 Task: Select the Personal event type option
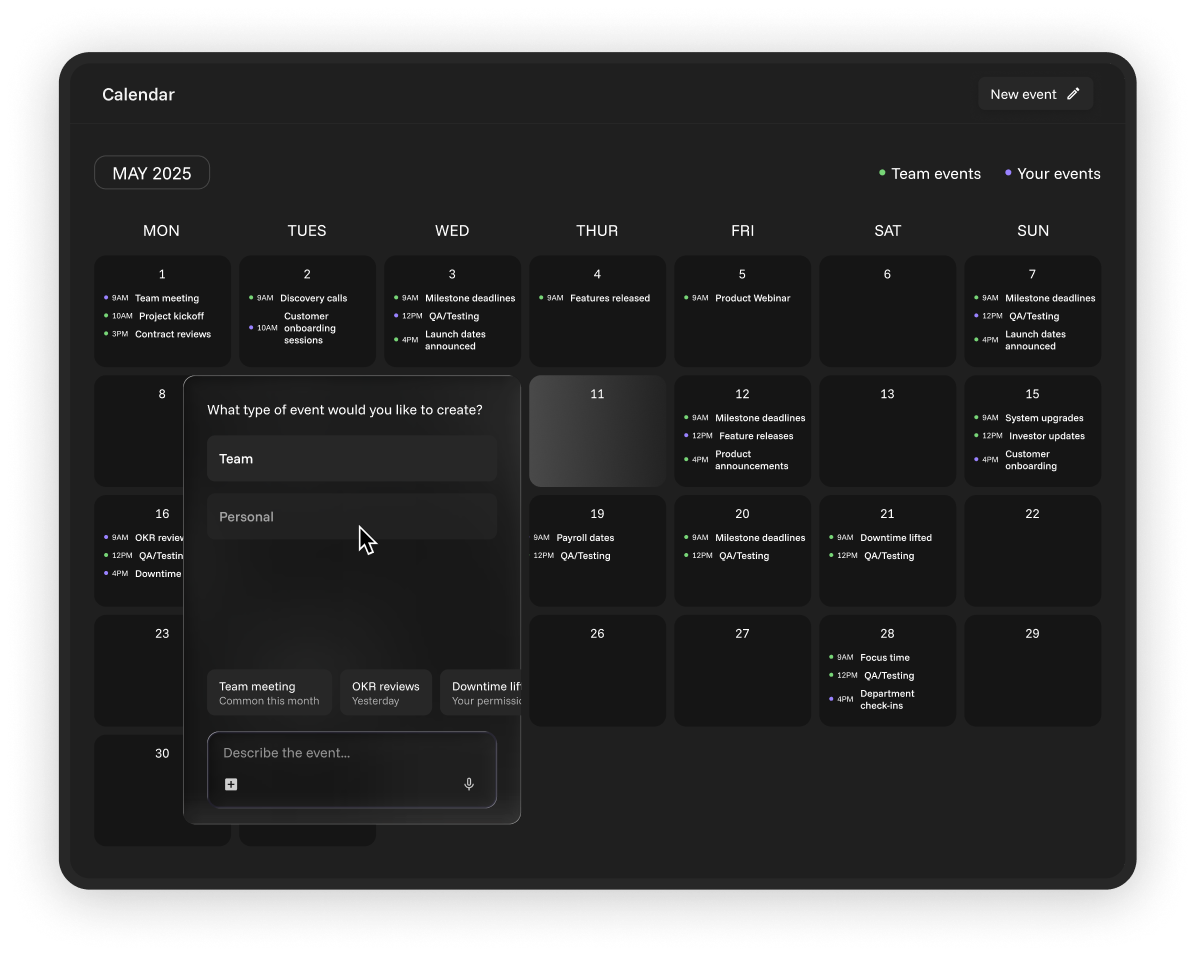point(351,517)
